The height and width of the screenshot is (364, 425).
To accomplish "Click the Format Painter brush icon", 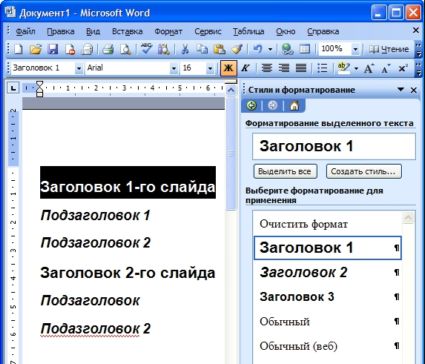I will point(237,49).
